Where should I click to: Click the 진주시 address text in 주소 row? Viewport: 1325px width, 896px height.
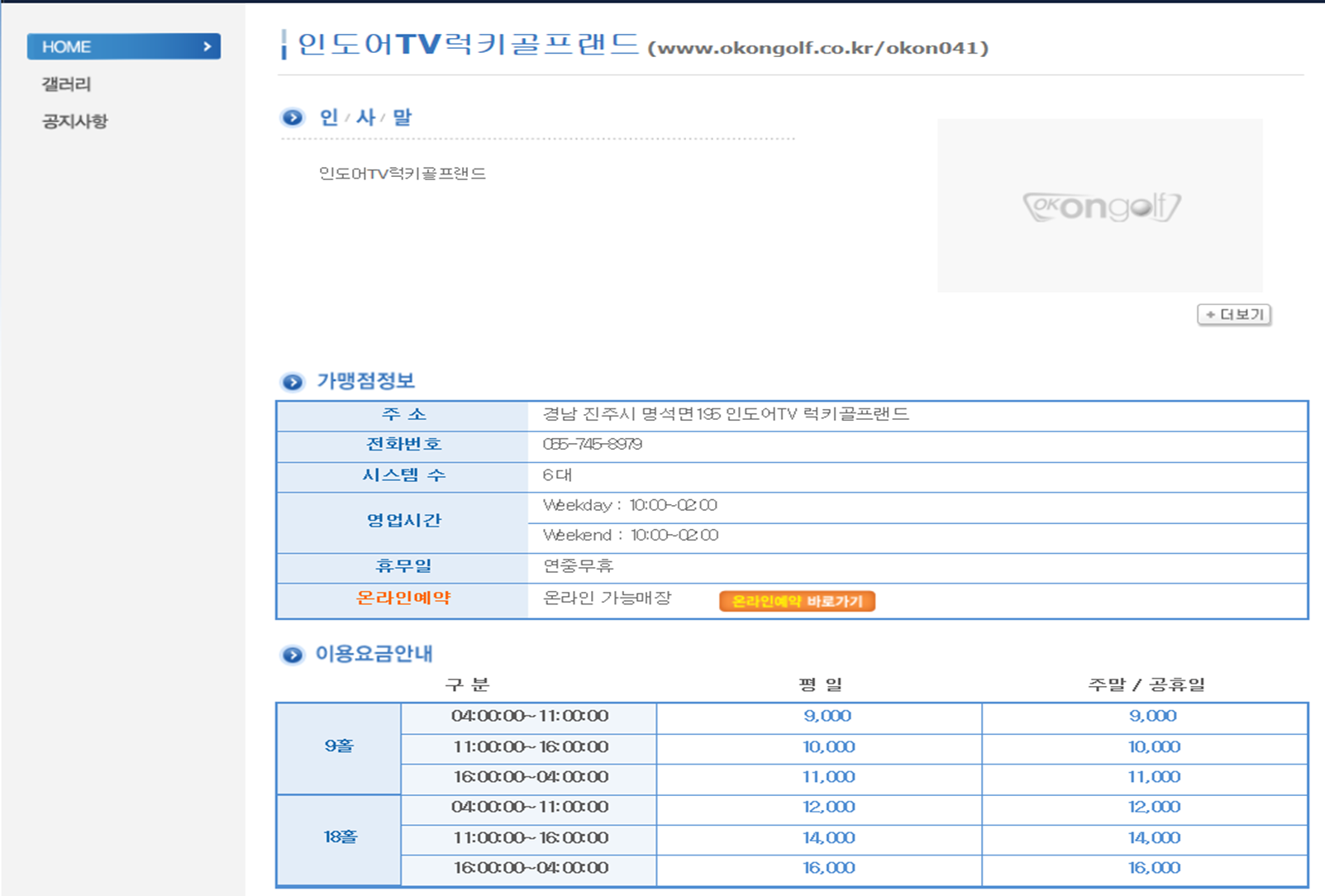[x=725, y=414]
